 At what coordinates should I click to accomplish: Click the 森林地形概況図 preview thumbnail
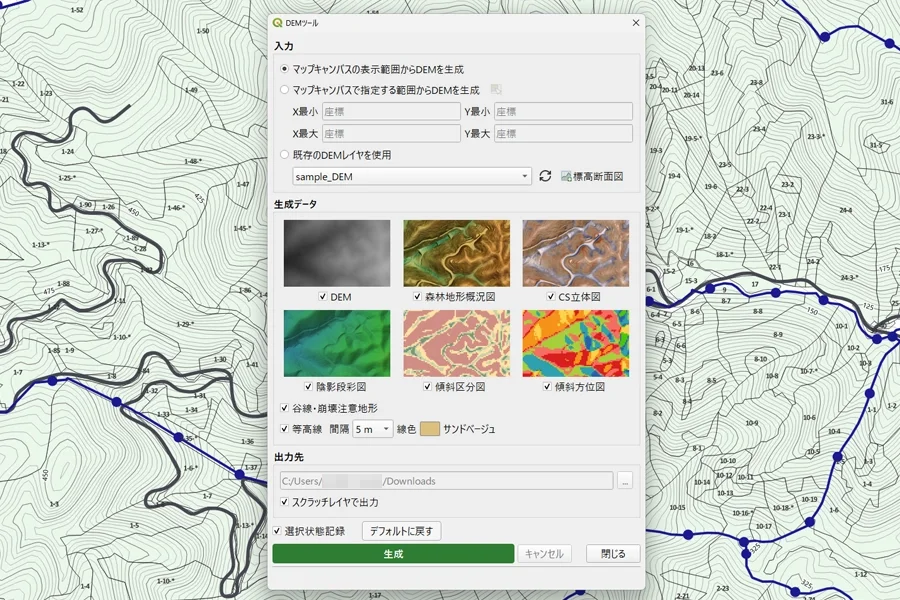pos(456,253)
